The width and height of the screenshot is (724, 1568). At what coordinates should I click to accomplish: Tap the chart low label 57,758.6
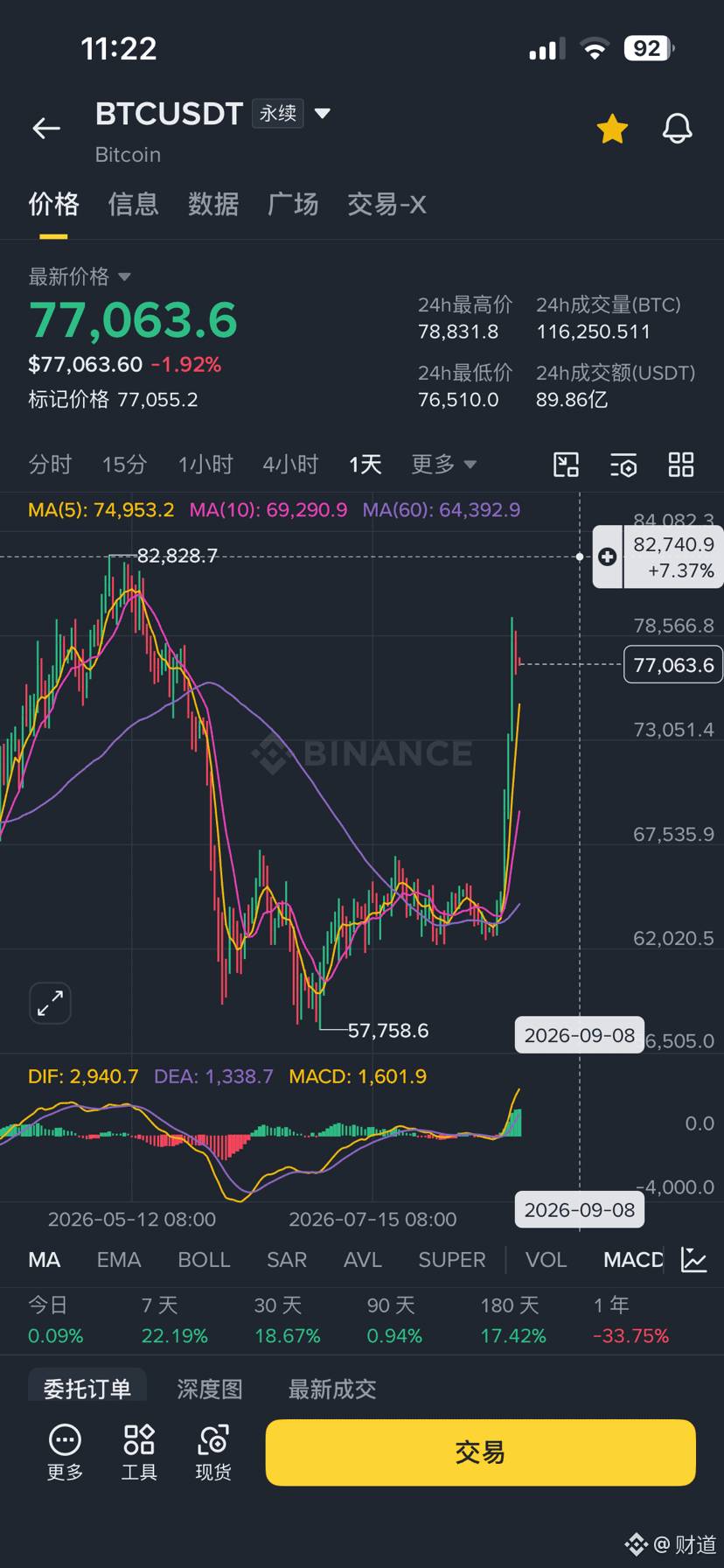point(388,1030)
